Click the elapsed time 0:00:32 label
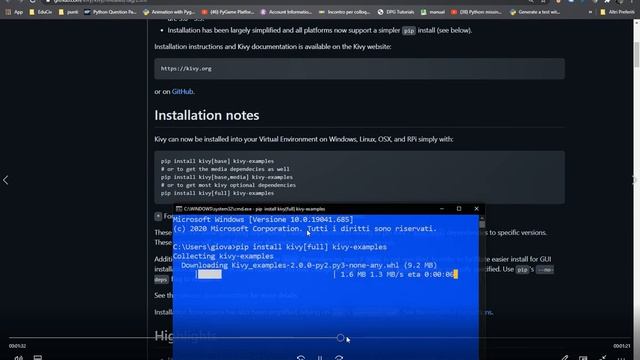 coord(17,346)
